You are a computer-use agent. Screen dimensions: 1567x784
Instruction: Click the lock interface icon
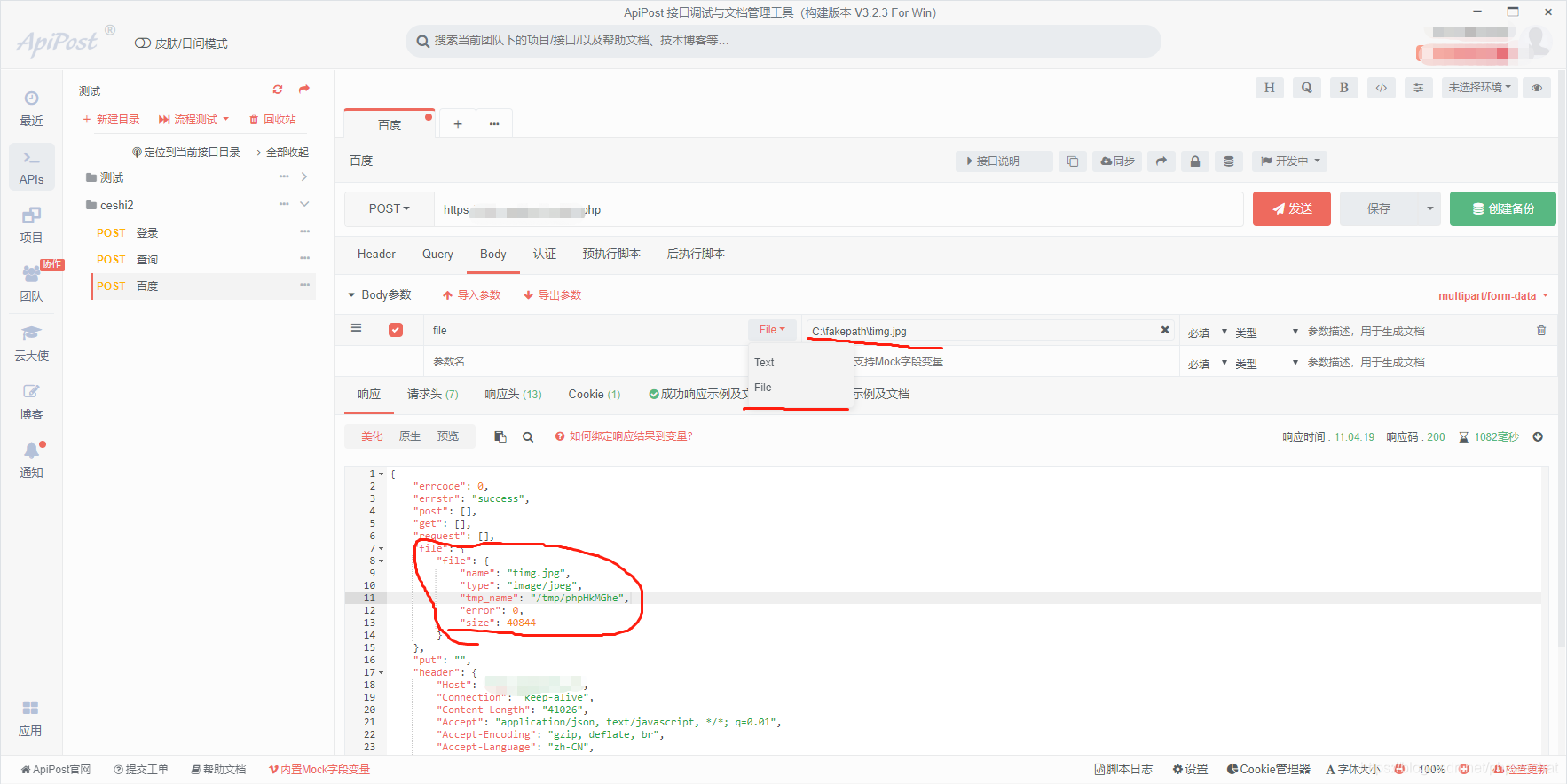(1194, 161)
